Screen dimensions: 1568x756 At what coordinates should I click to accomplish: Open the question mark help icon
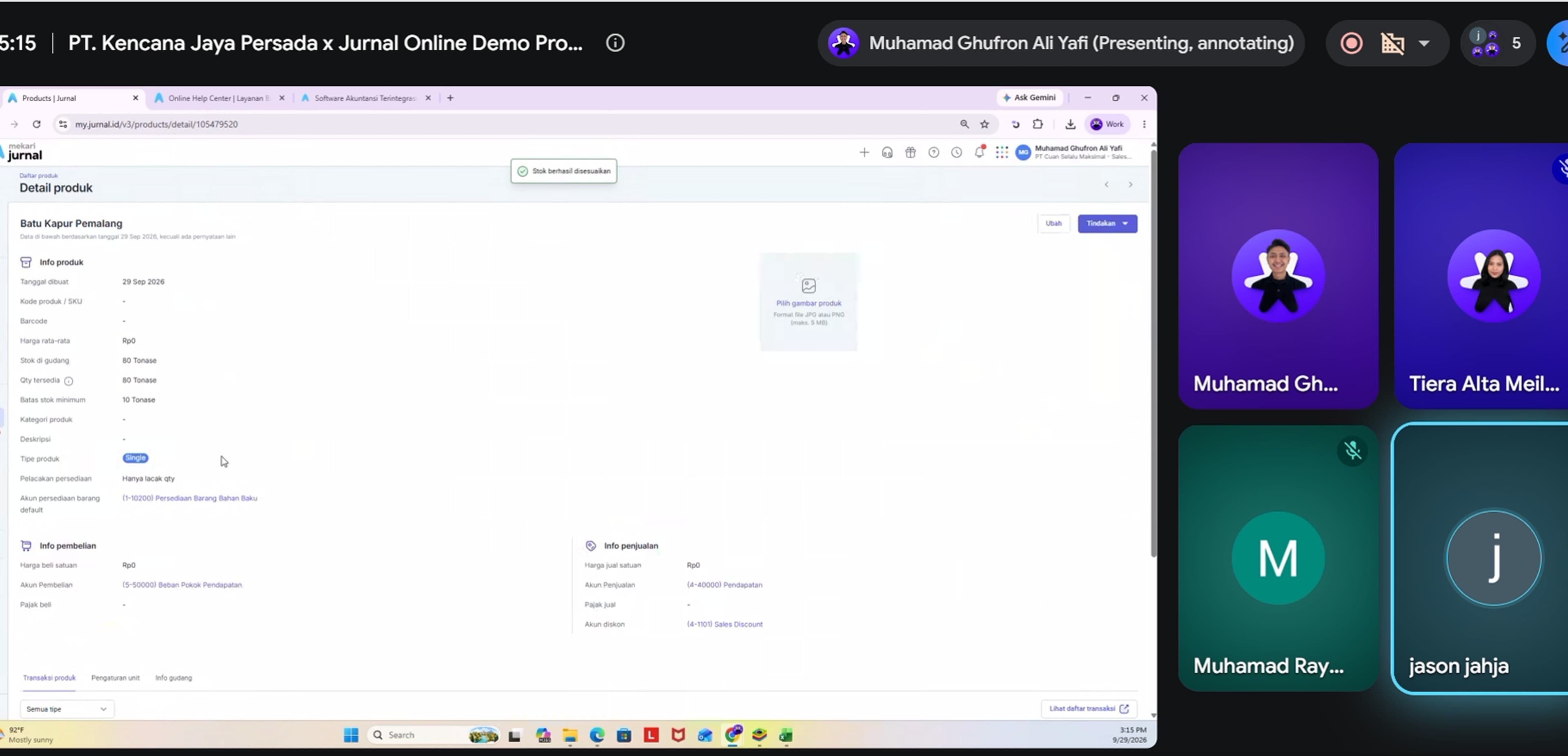pos(933,153)
